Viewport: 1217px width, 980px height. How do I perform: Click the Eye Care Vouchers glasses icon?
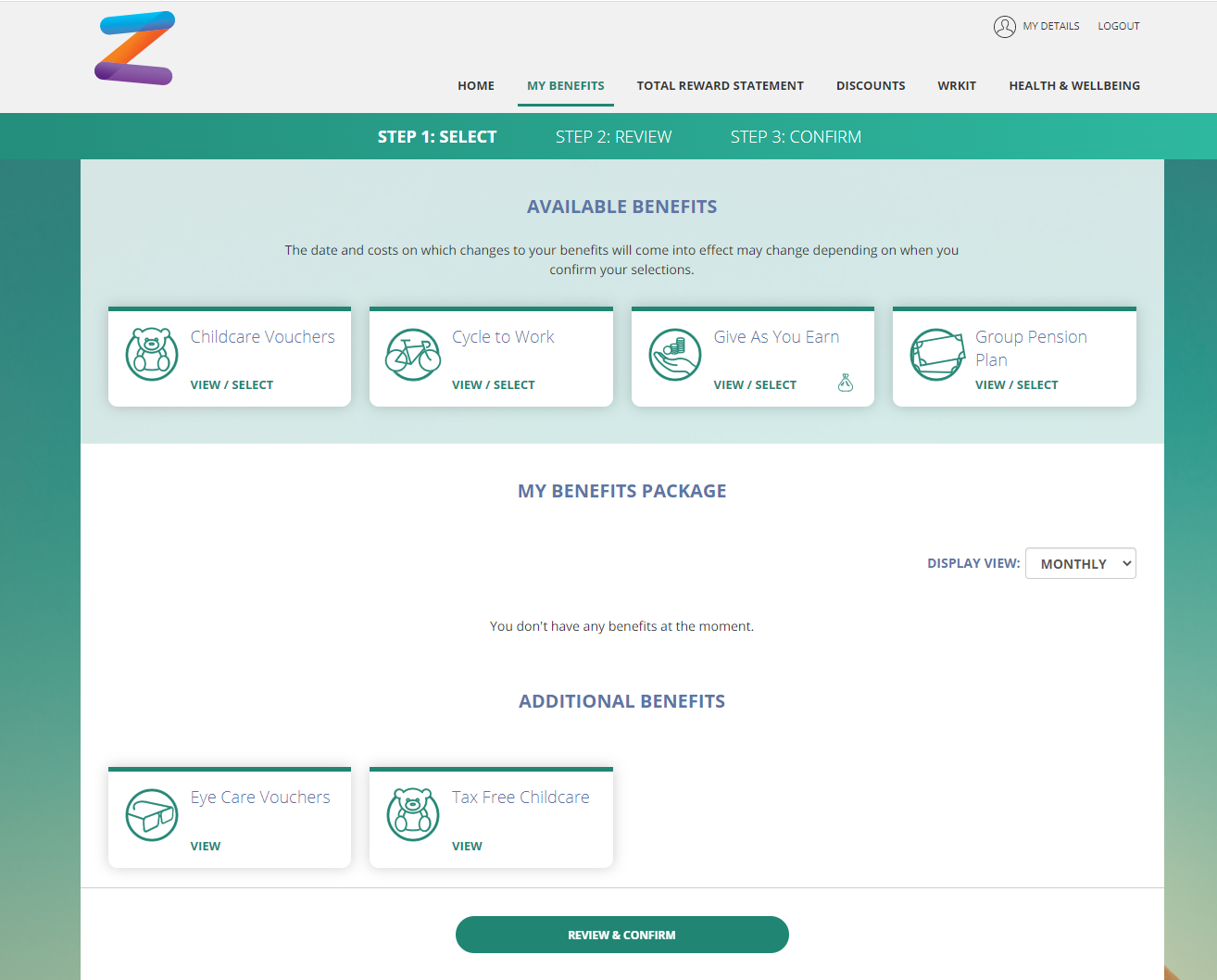click(152, 815)
